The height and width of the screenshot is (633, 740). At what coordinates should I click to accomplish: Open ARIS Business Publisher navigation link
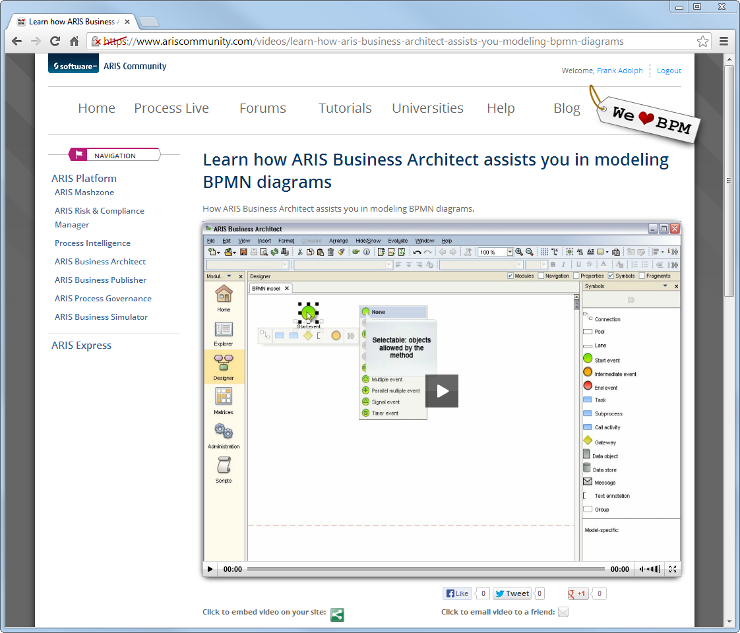pyautogui.click(x=101, y=280)
